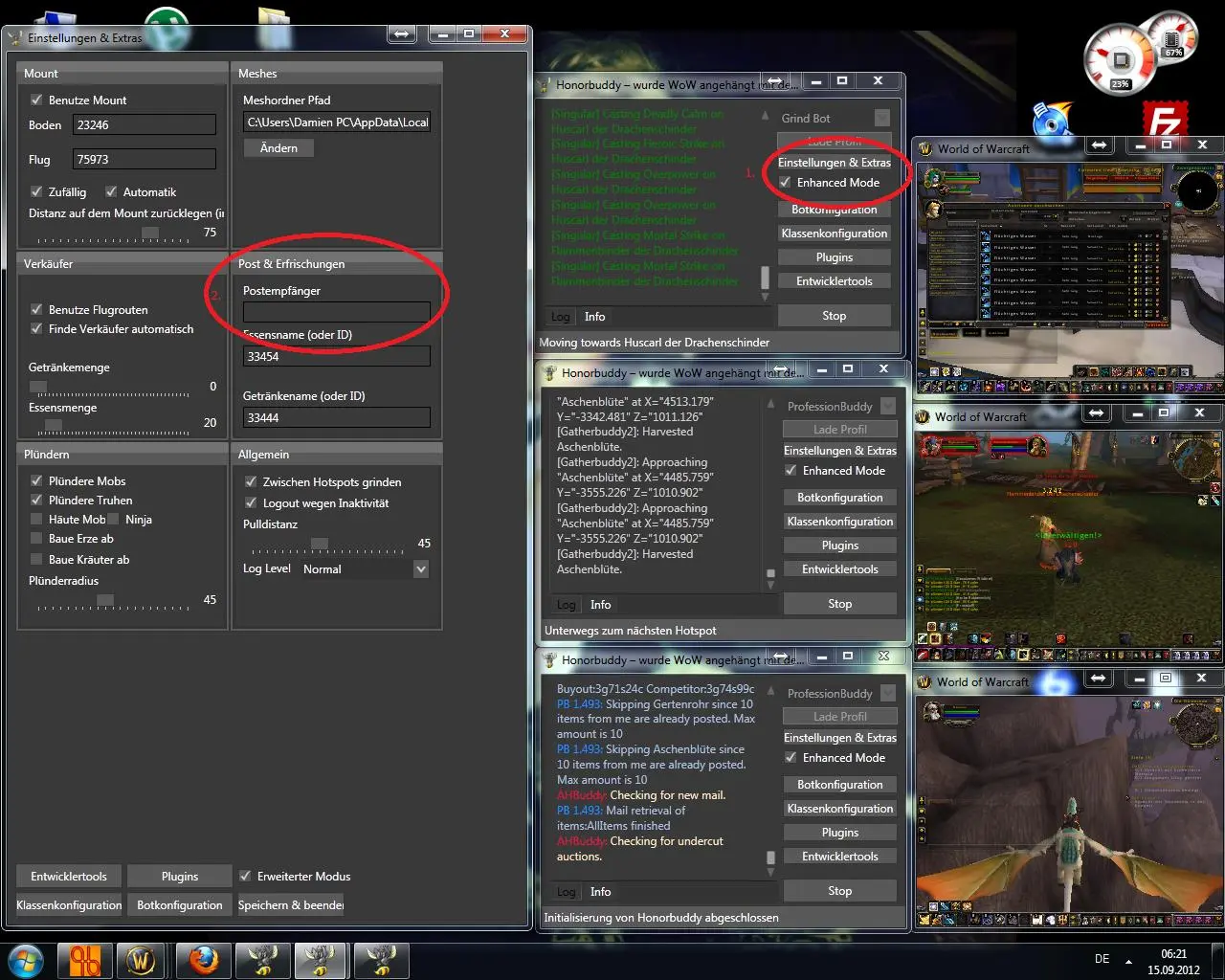This screenshot has width=1225, height=980.
Task: Toggle Erweiterter Modus checkbox
Action: pyautogui.click(x=245, y=876)
